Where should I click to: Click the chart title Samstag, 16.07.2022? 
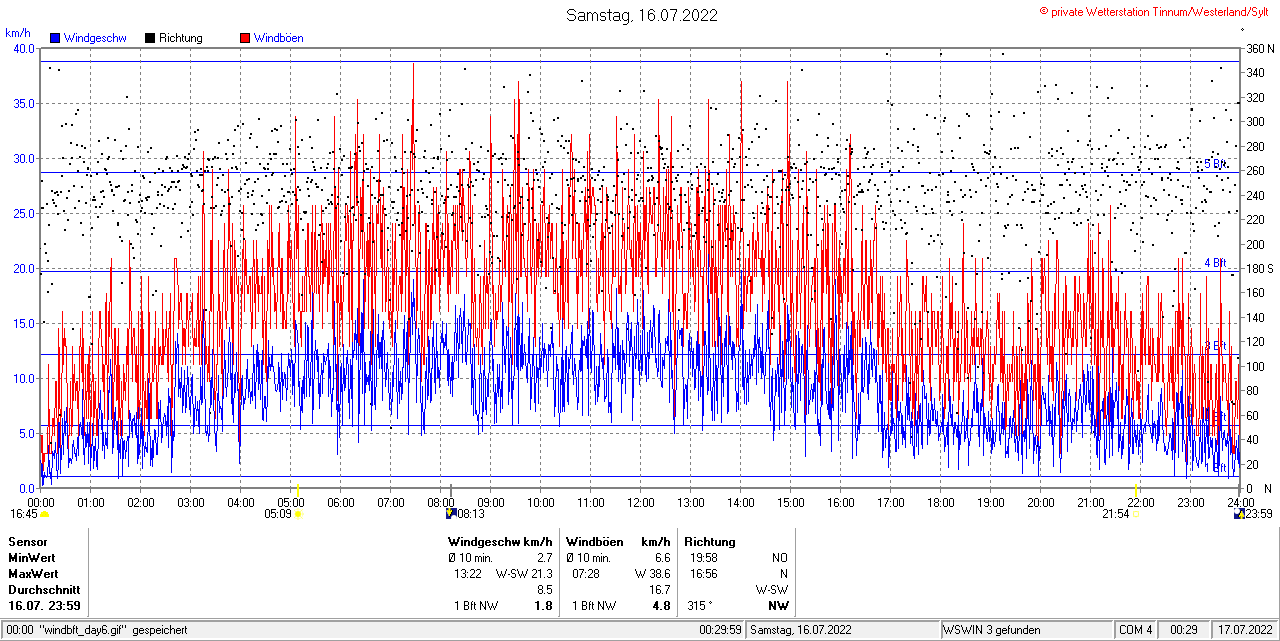click(x=641, y=15)
